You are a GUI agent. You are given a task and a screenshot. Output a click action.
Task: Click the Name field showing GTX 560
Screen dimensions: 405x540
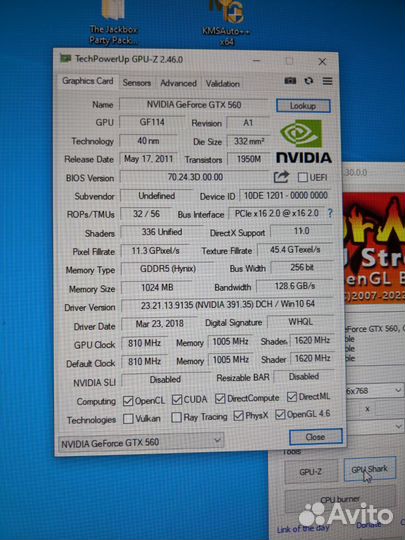(194, 104)
